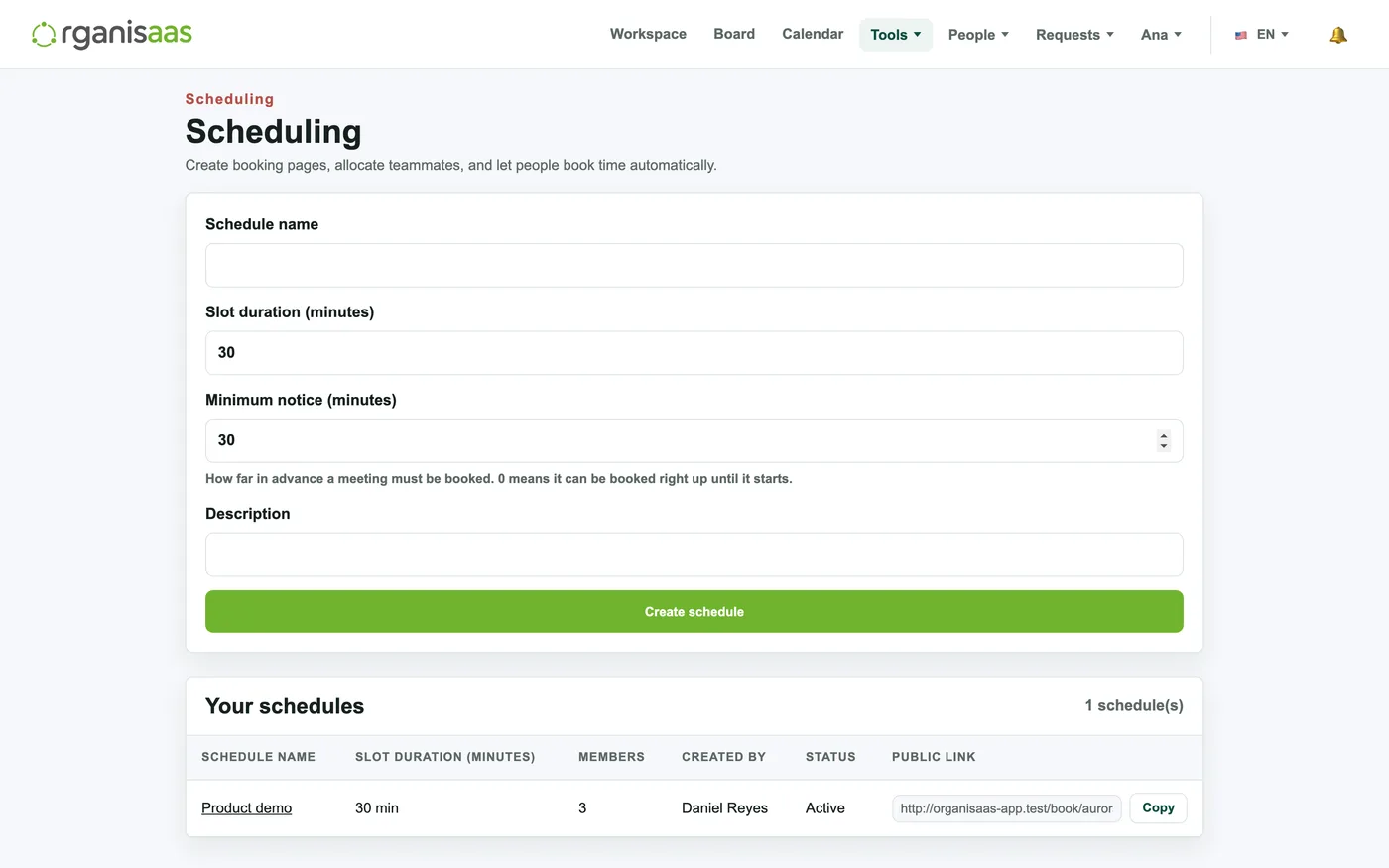Click the Created By column header
This screenshot has height=868, width=1389.
click(x=723, y=757)
